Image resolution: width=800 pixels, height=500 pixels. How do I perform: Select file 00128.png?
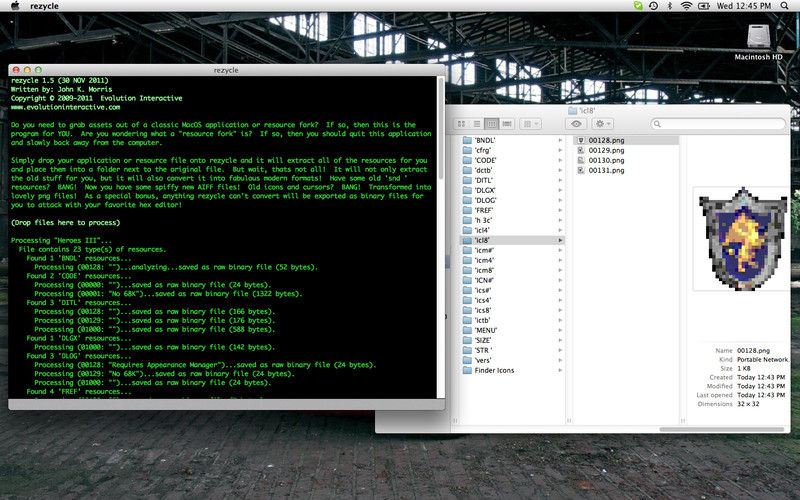click(626, 140)
